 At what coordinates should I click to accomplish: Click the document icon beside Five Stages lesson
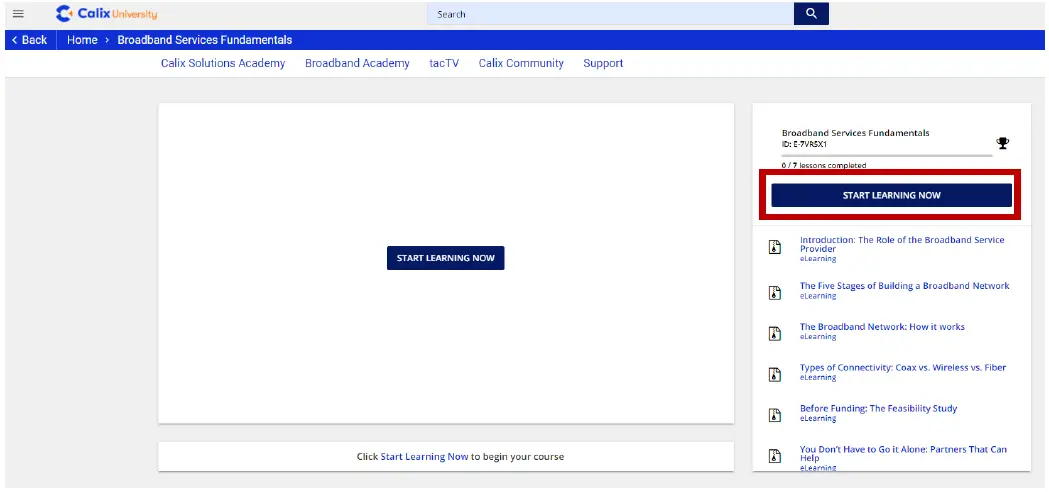point(775,293)
